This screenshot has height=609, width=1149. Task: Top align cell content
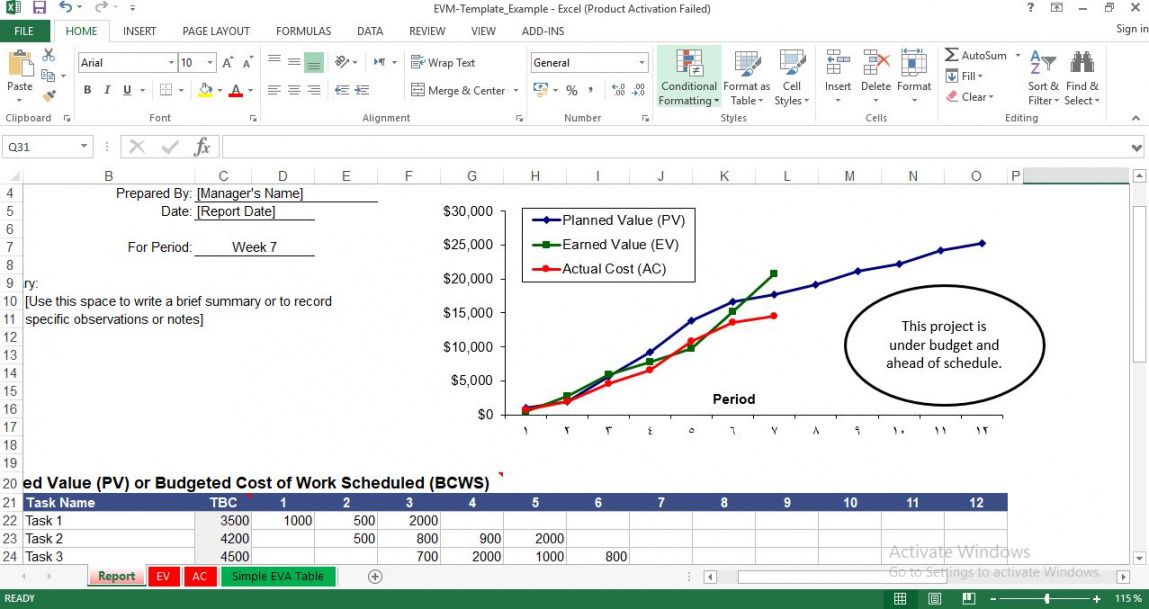coord(274,62)
